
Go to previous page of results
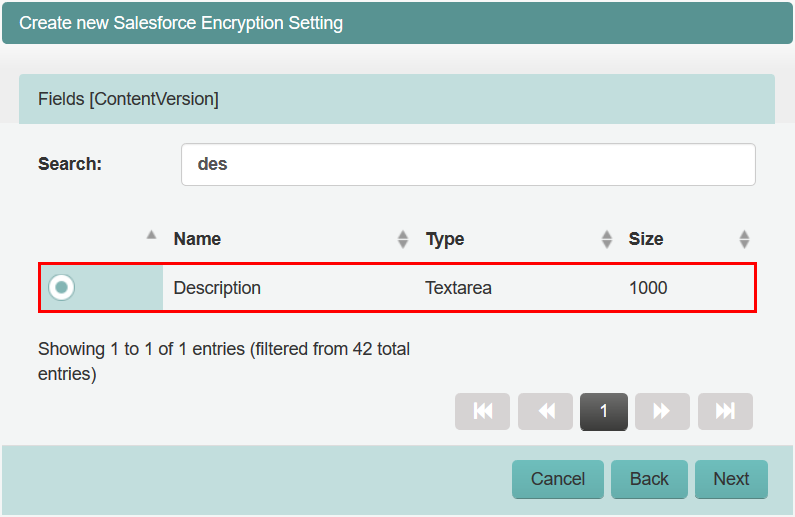(545, 411)
